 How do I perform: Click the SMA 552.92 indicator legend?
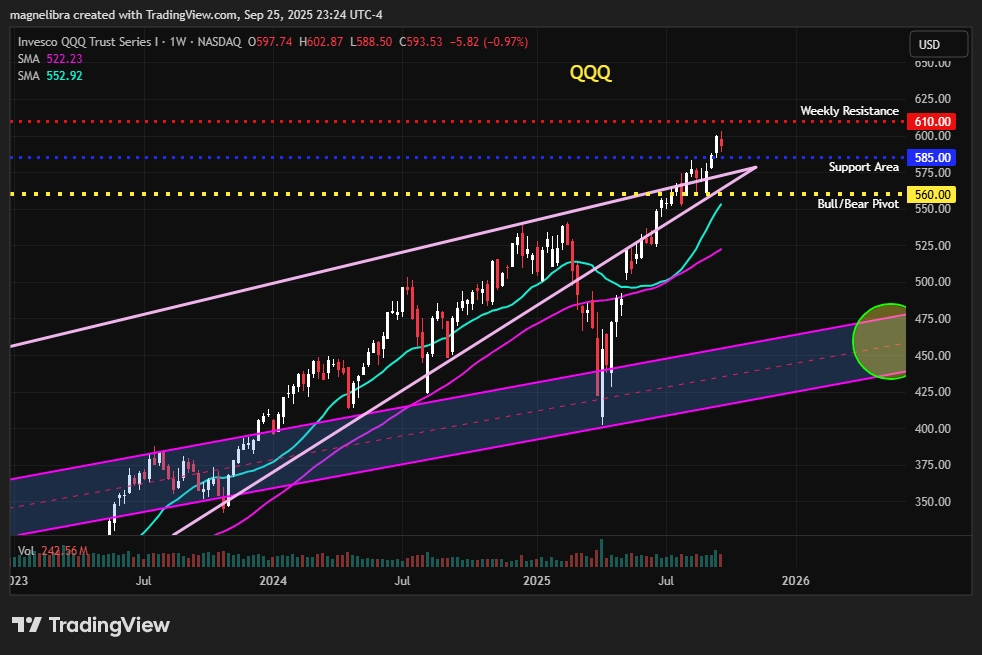tap(50, 76)
